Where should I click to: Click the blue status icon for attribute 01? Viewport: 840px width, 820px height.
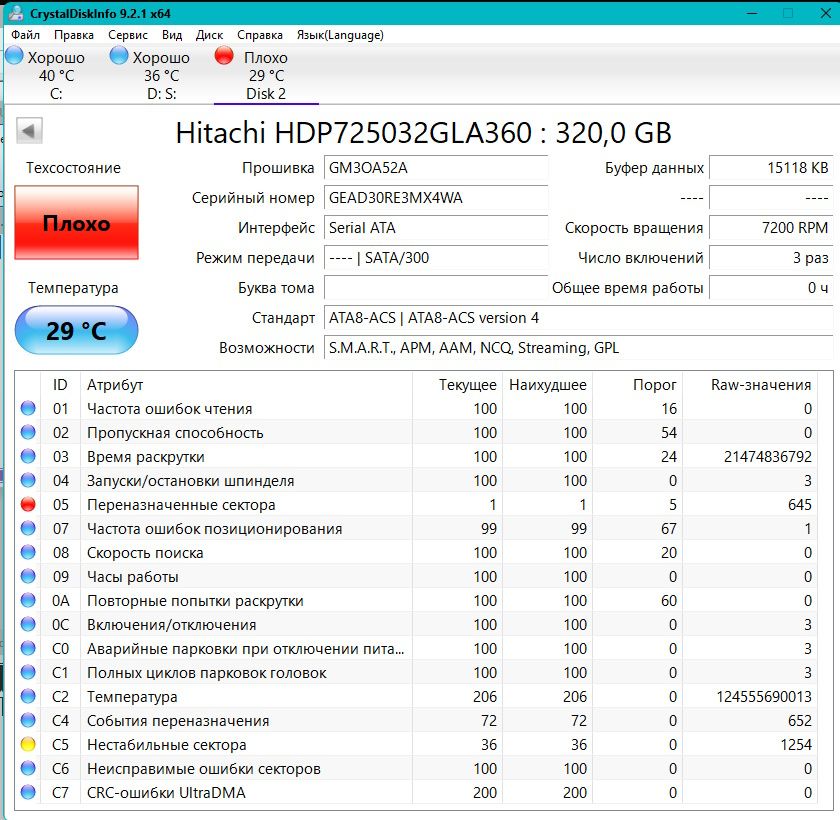[28, 408]
